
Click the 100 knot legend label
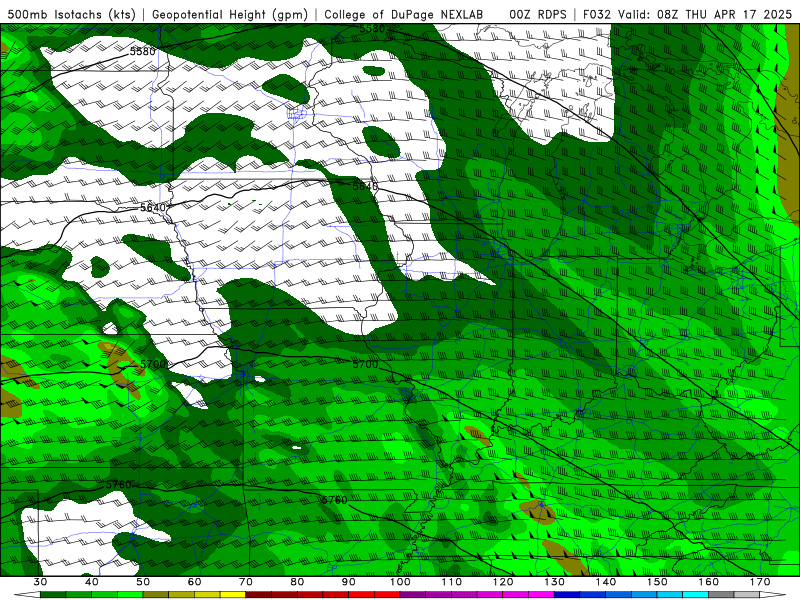[400, 582]
